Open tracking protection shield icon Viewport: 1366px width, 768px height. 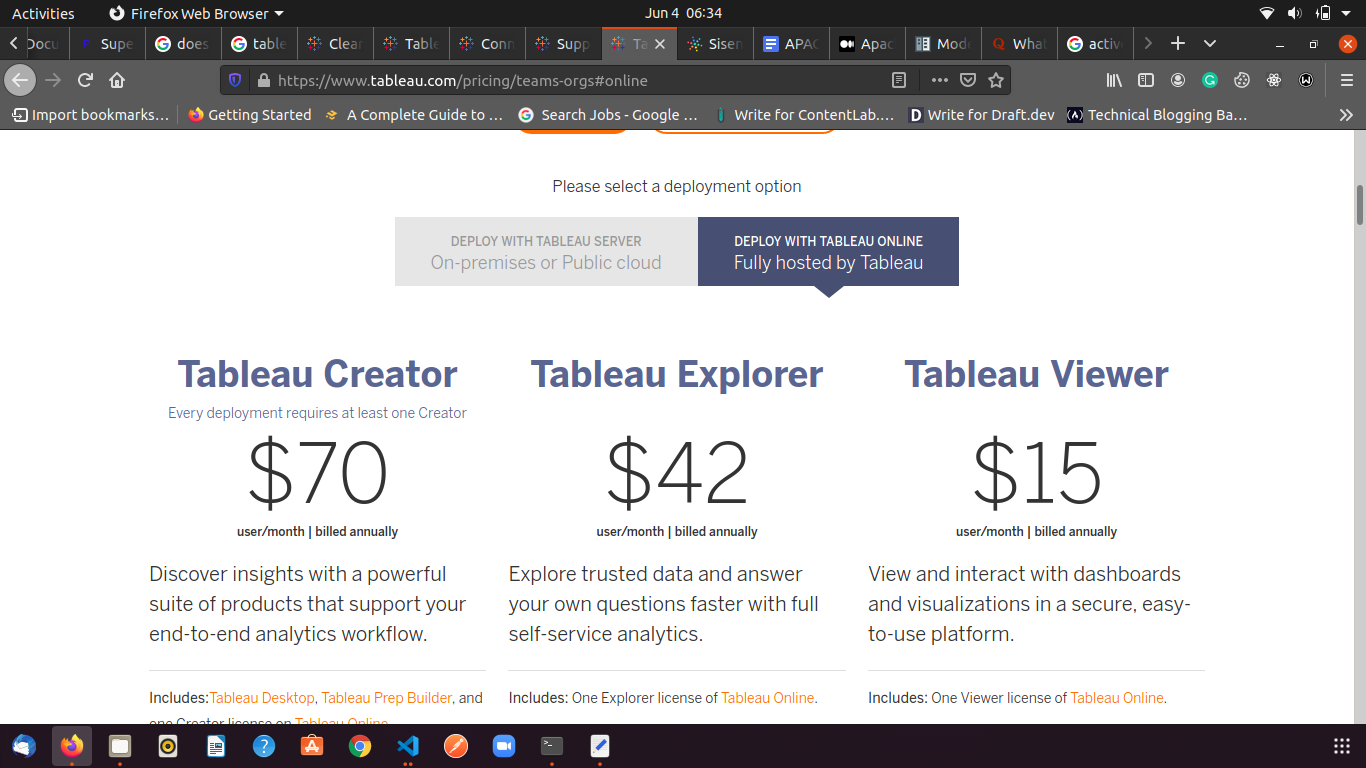pos(235,80)
